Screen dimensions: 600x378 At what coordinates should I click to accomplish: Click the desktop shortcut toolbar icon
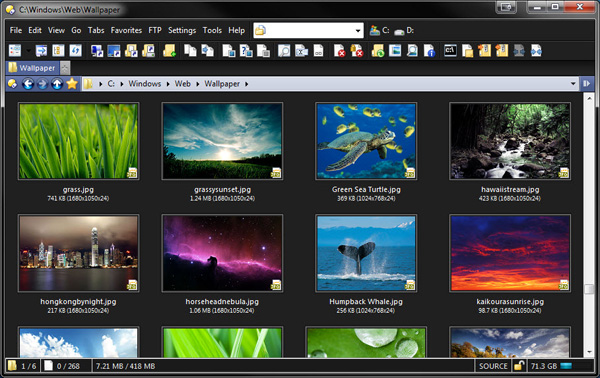point(114,51)
